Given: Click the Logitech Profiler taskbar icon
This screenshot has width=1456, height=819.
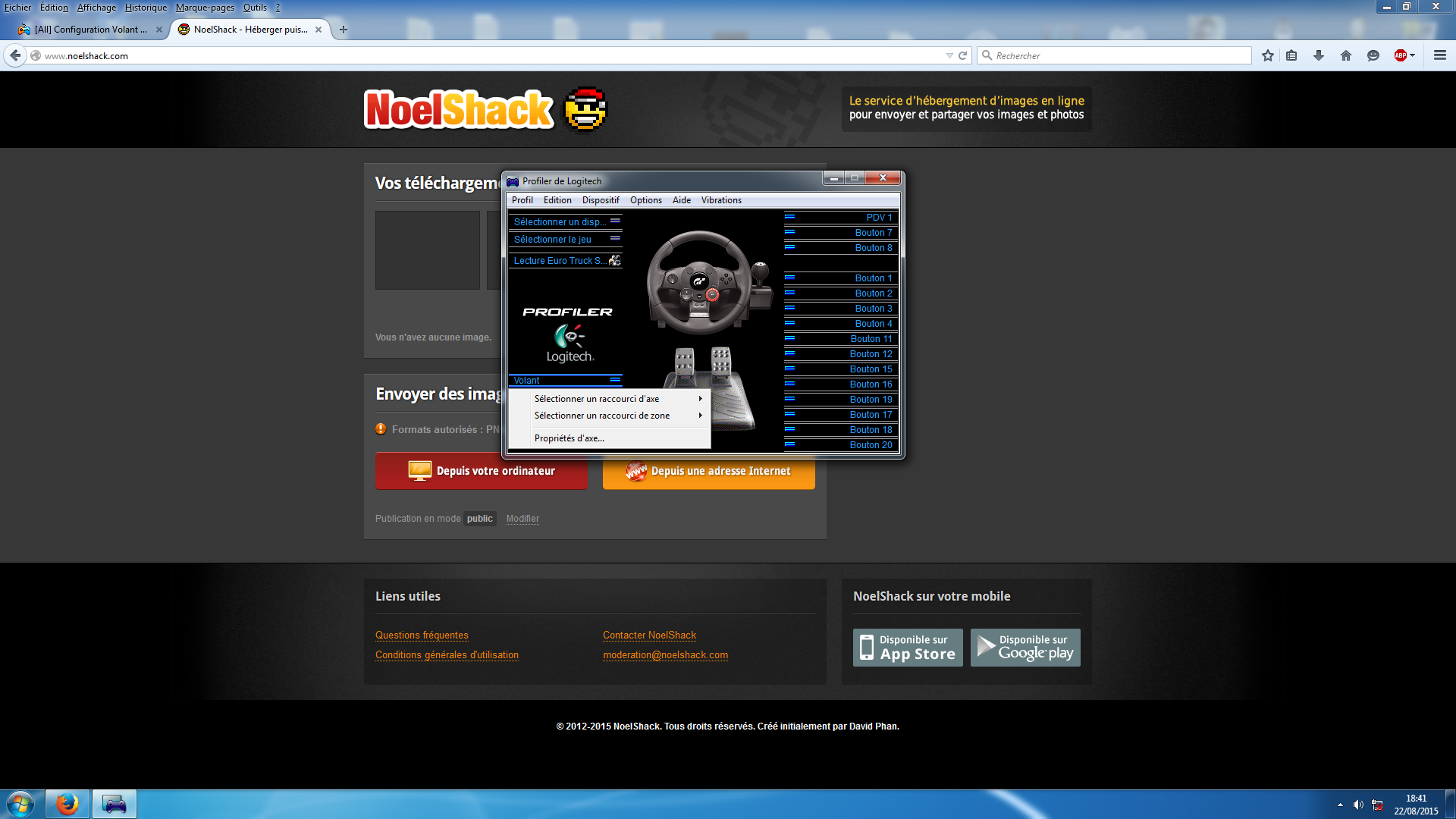Looking at the screenshot, I should (x=115, y=804).
